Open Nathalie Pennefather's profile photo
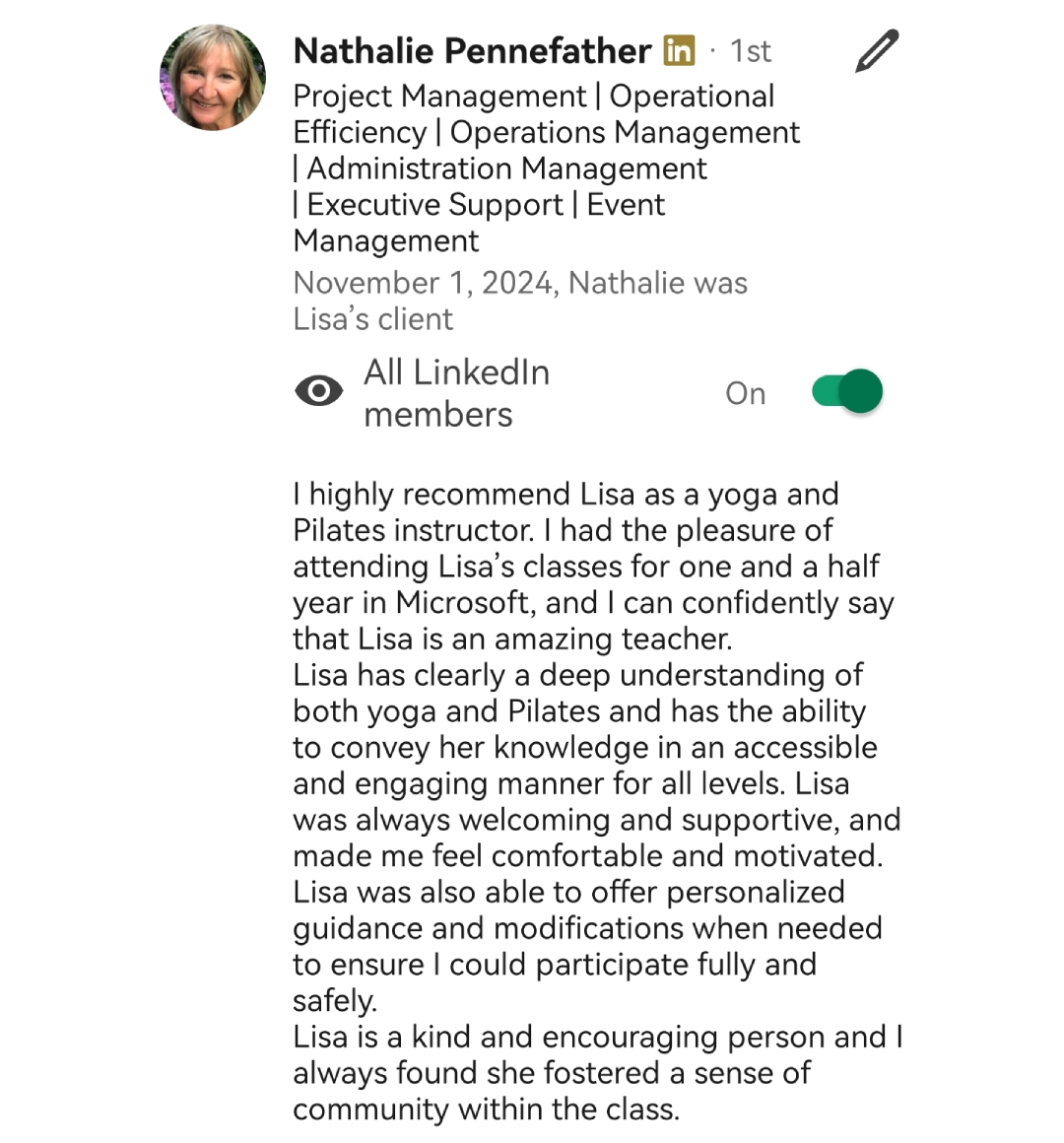This screenshot has height=1143, width=1064. [213, 78]
